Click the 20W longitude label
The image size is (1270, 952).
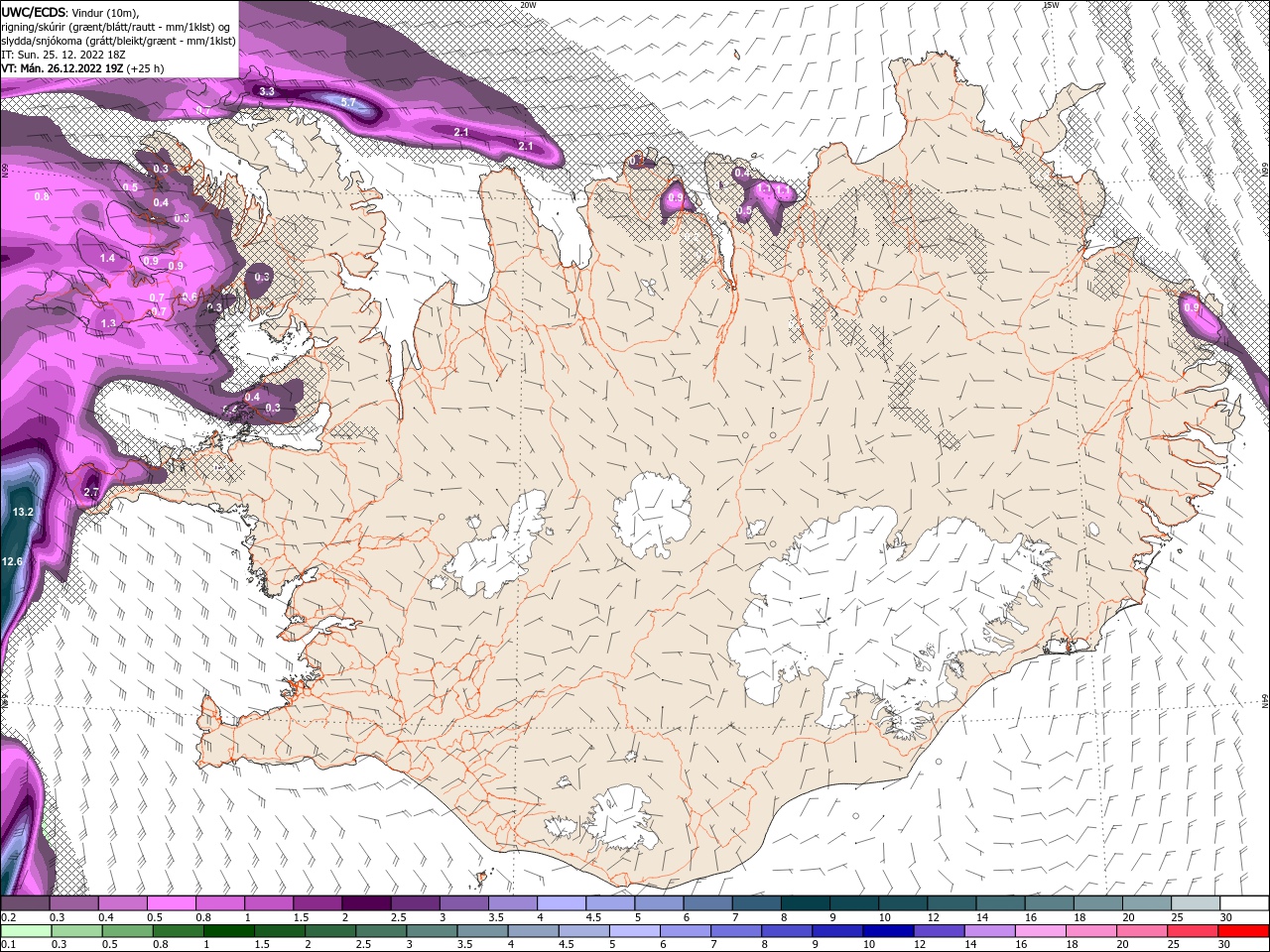tap(528, 5)
